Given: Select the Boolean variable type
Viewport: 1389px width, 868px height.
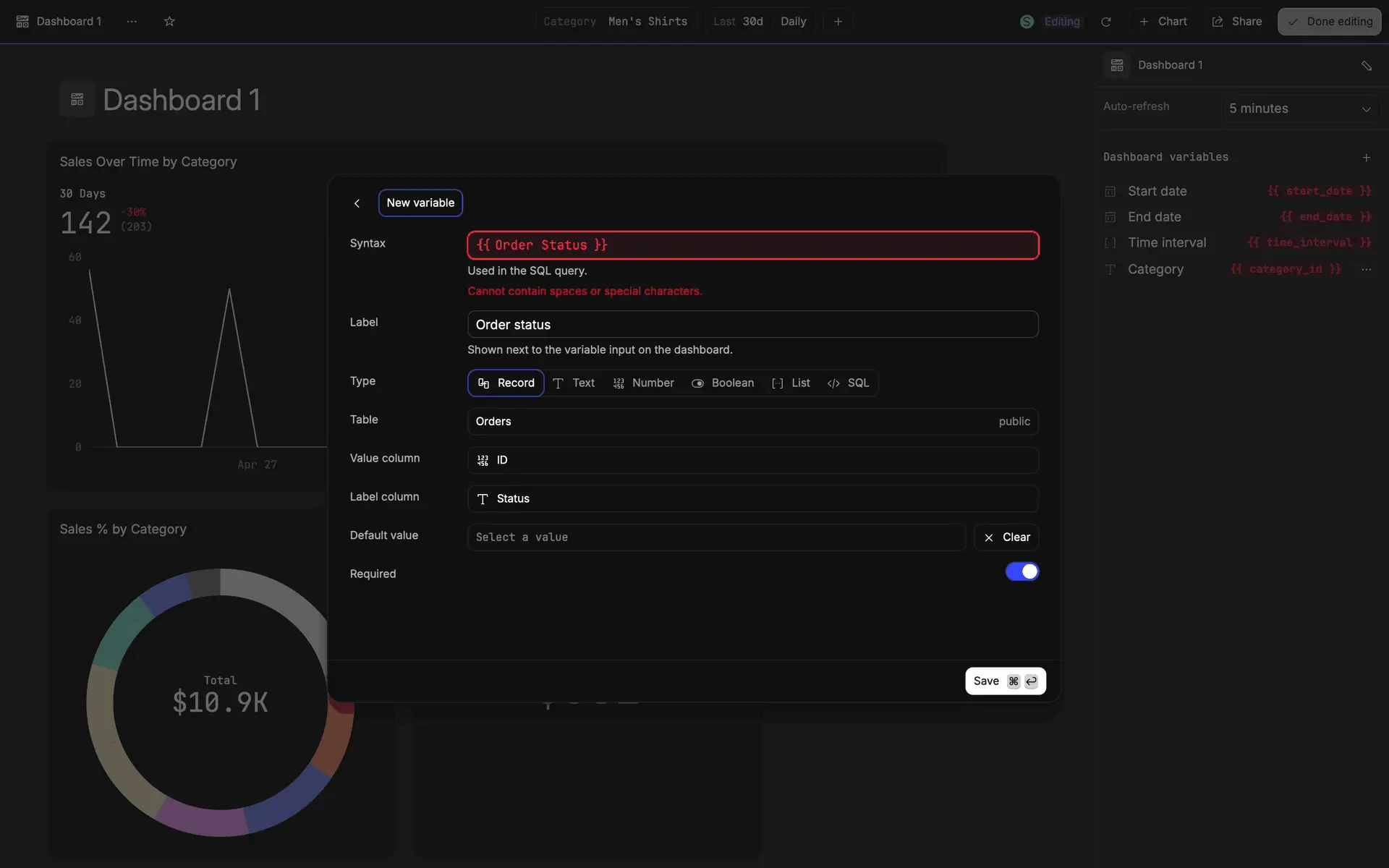Looking at the screenshot, I should [723, 383].
